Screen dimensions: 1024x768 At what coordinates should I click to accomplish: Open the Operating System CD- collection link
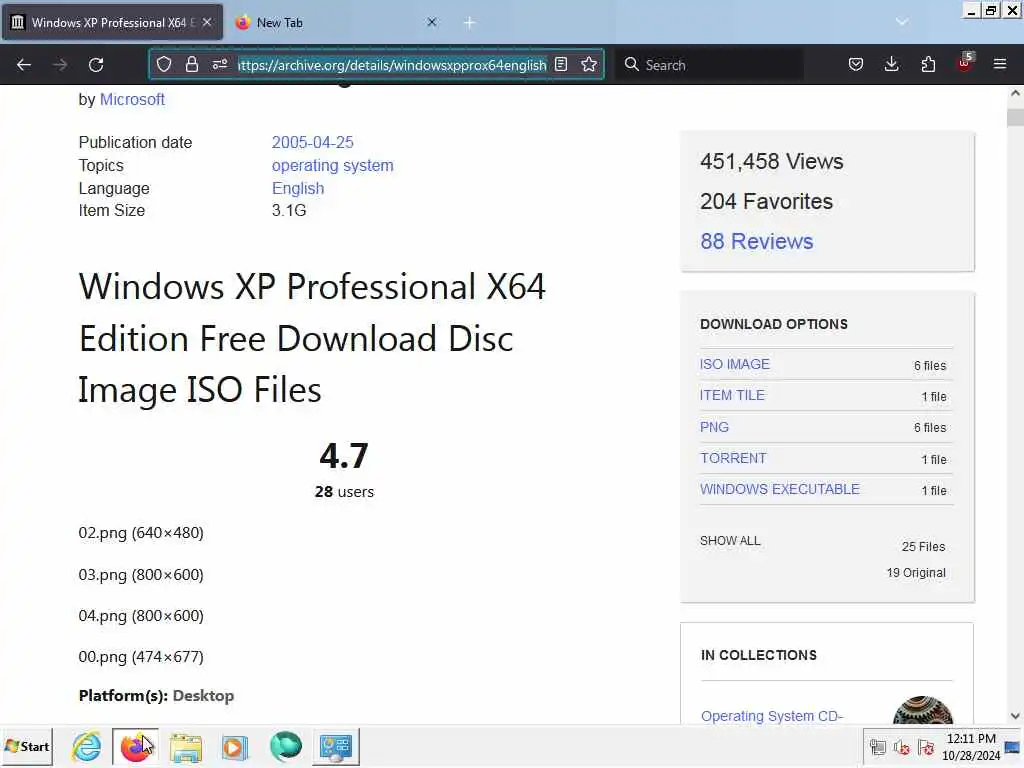(x=772, y=716)
